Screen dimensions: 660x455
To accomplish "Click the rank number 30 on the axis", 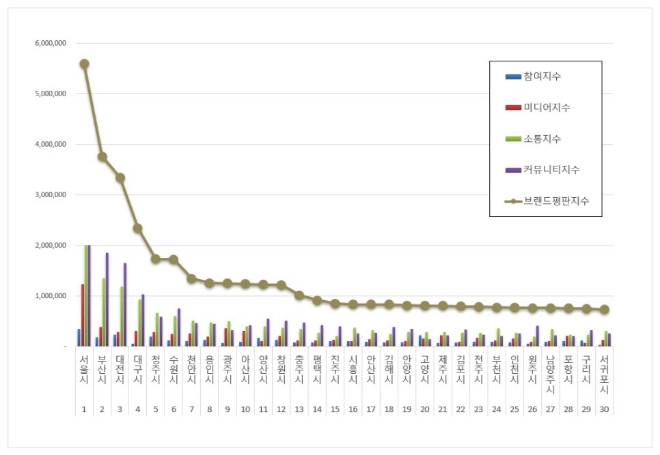I will pyautogui.click(x=605, y=408).
